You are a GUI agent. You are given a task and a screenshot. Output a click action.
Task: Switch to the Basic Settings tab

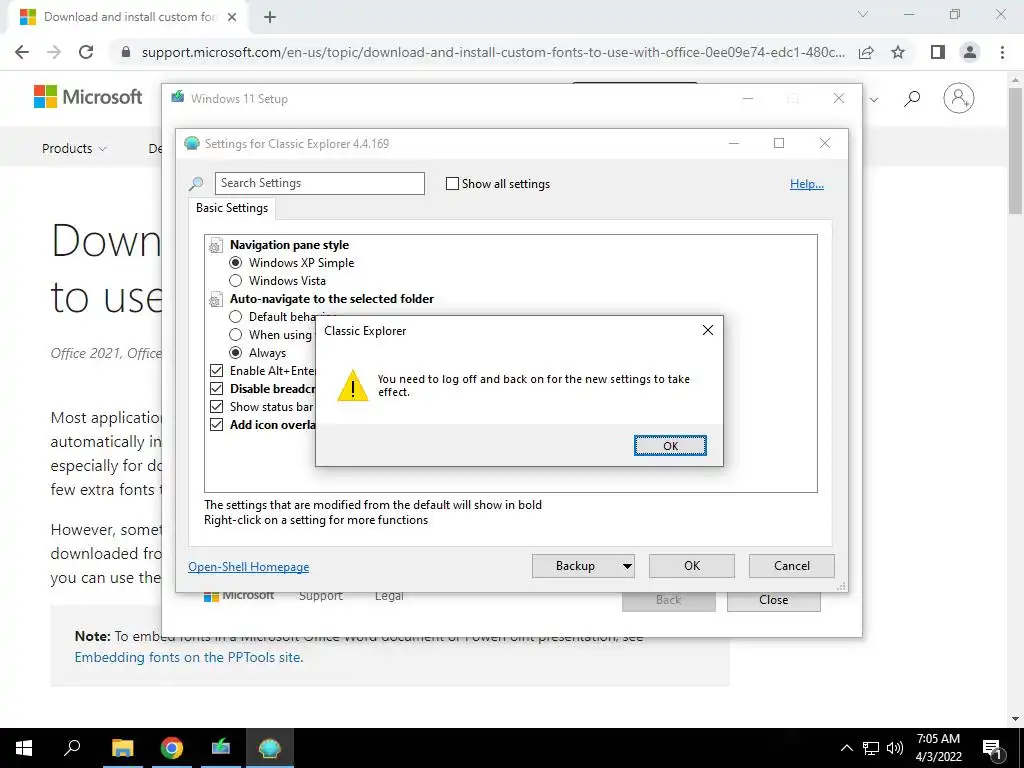[x=232, y=208]
